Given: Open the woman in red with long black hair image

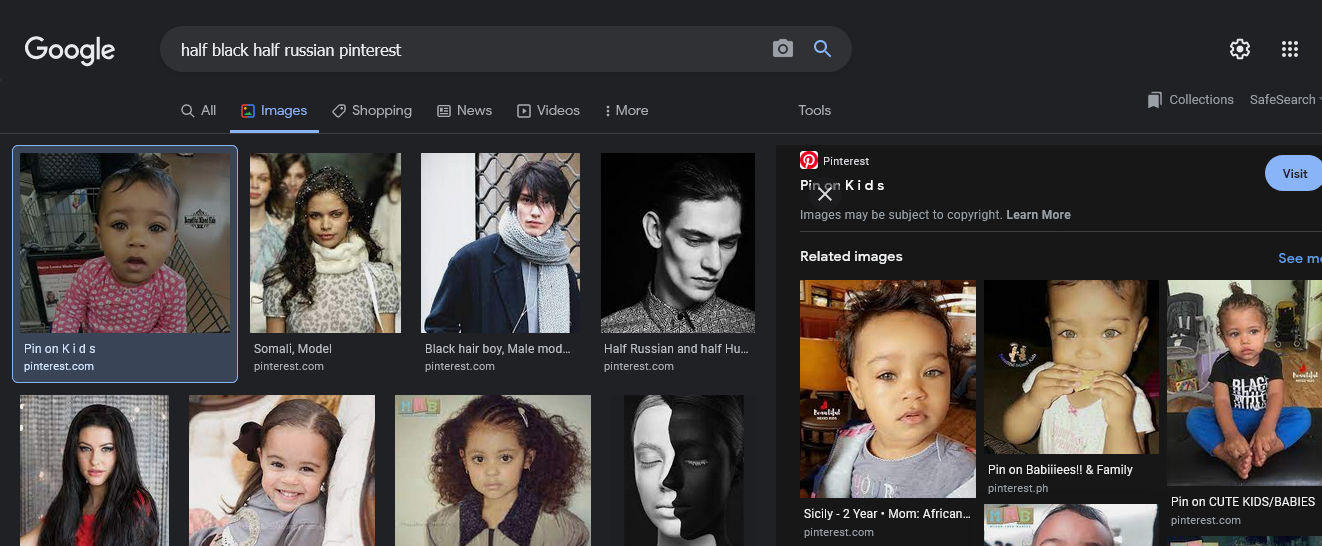Looking at the screenshot, I should [x=94, y=470].
